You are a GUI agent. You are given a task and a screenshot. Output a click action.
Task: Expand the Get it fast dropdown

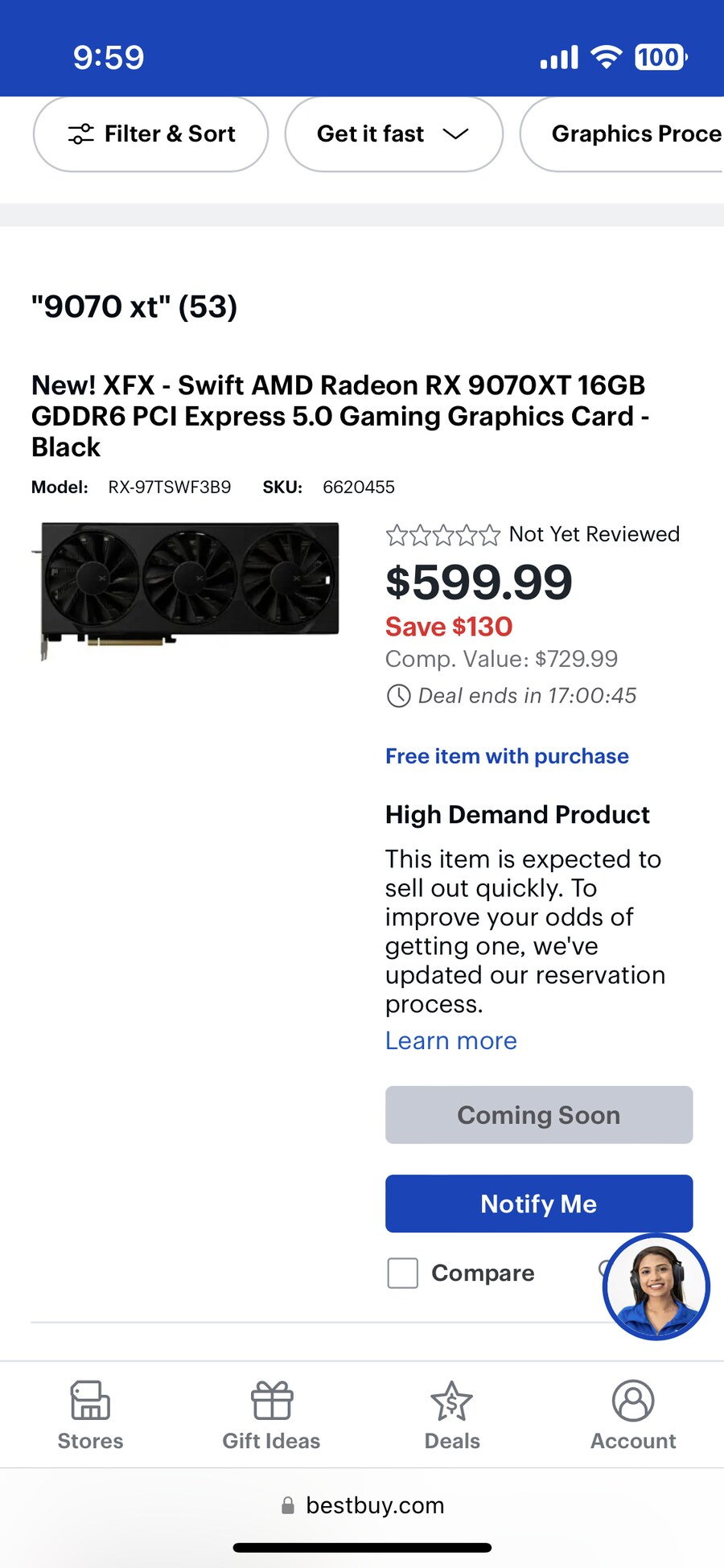pyautogui.click(x=393, y=134)
